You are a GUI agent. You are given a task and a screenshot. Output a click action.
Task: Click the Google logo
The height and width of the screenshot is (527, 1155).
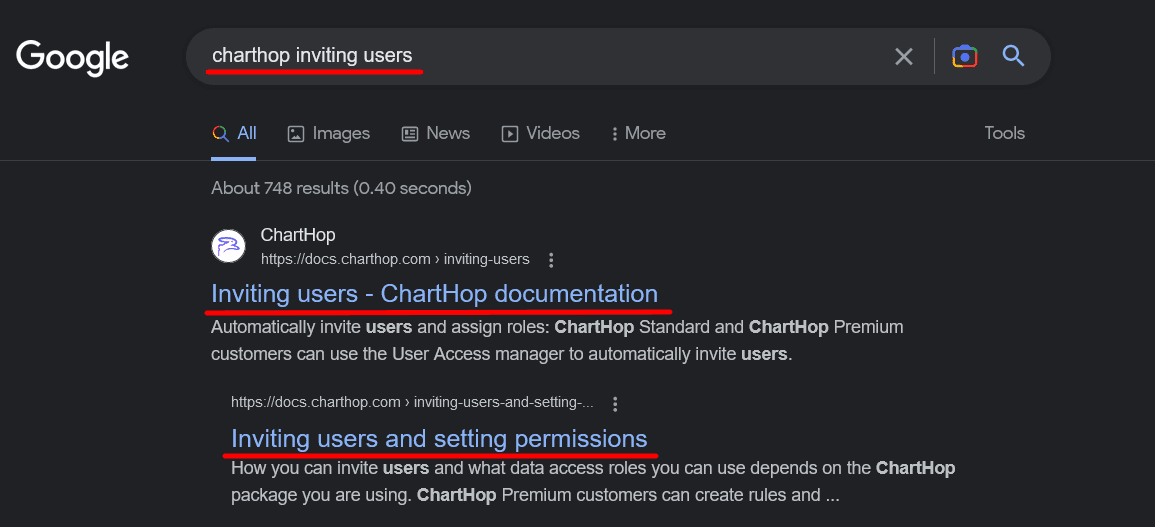tap(72, 57)
